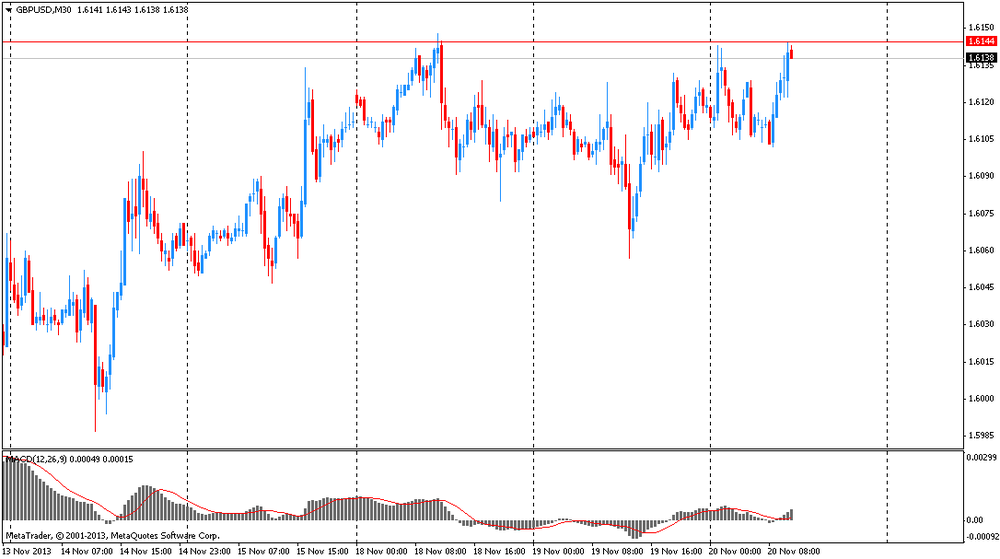The image size is (1000, 559).
Task: Click the 1.6060 price axis label
Action: 979,250
